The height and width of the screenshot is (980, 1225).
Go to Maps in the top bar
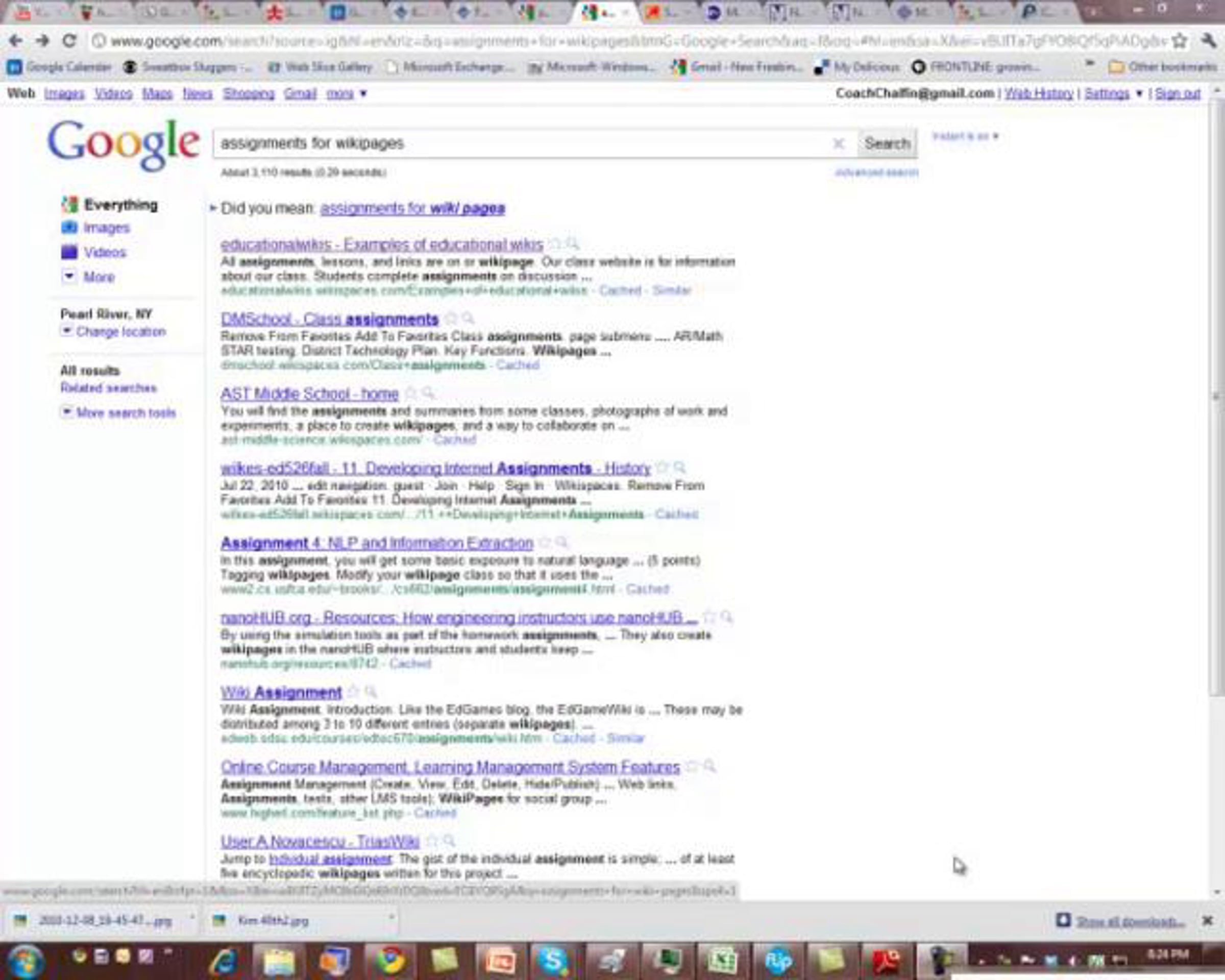[157, 93]
